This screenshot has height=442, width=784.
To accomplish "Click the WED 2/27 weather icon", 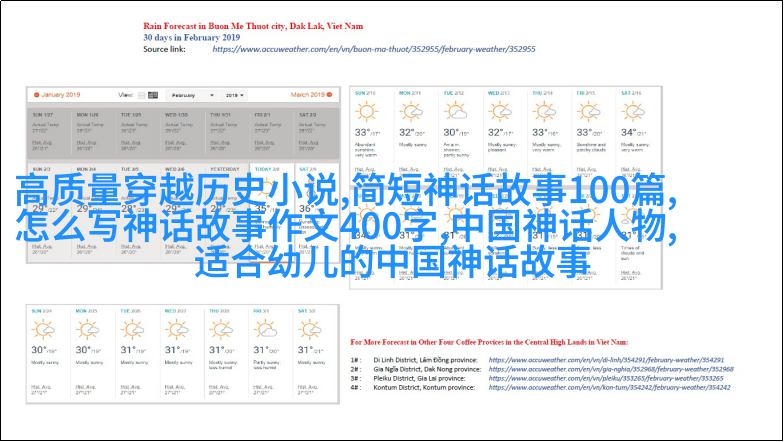I will [176, 330].
